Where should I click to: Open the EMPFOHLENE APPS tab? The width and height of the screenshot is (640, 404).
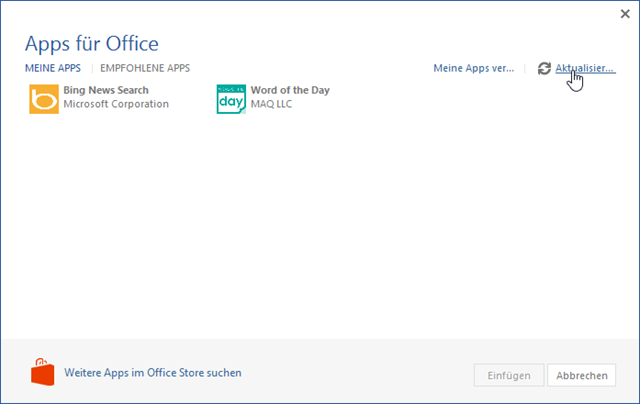[145, 68]
